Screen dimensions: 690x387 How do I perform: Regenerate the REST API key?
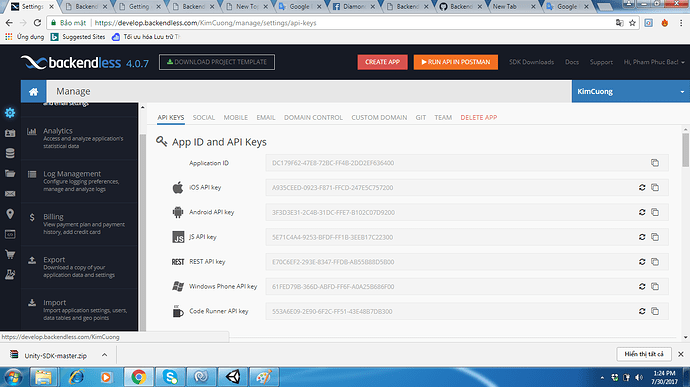click(642, 262)
